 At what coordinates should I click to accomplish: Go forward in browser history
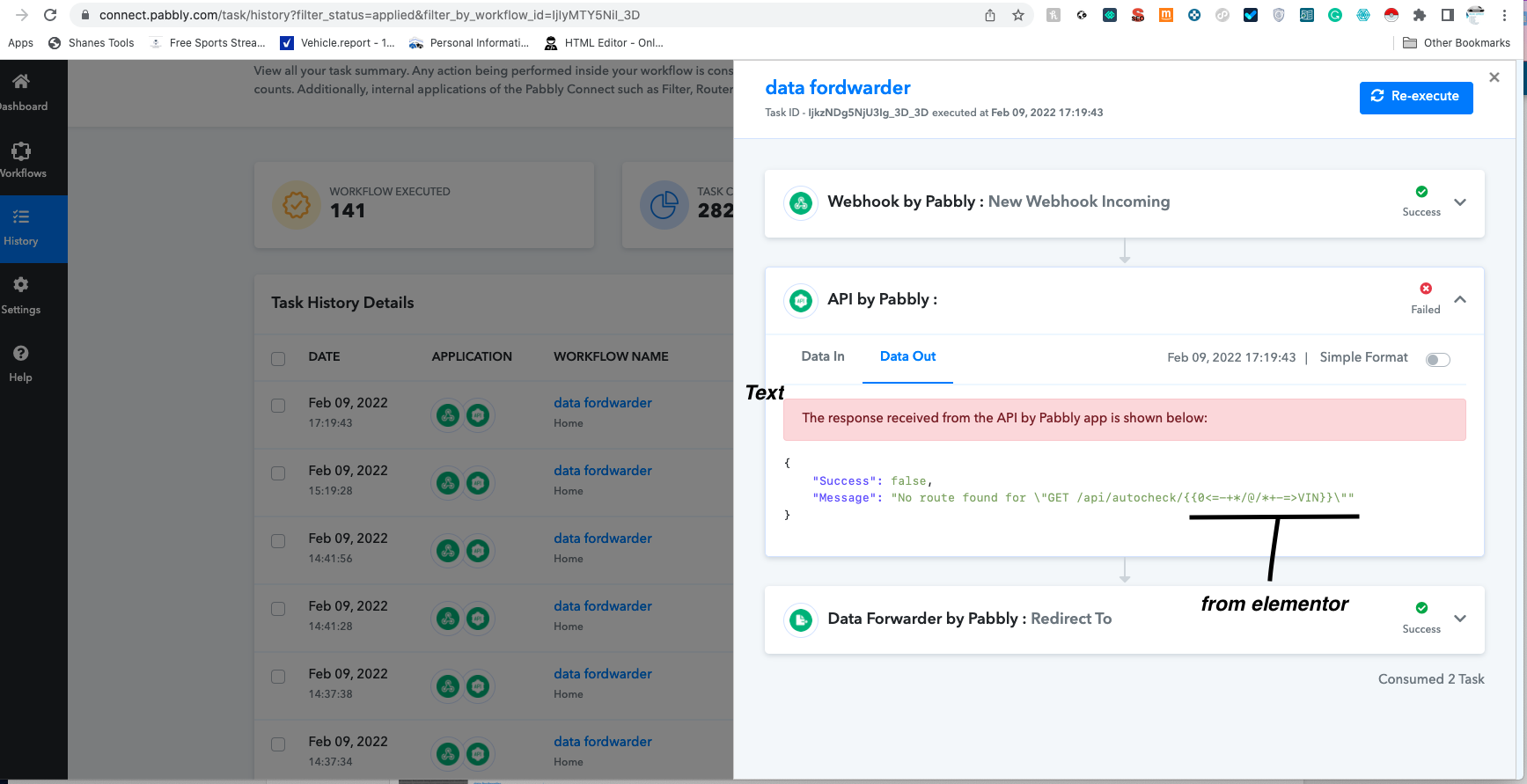(x=22, y=15)
